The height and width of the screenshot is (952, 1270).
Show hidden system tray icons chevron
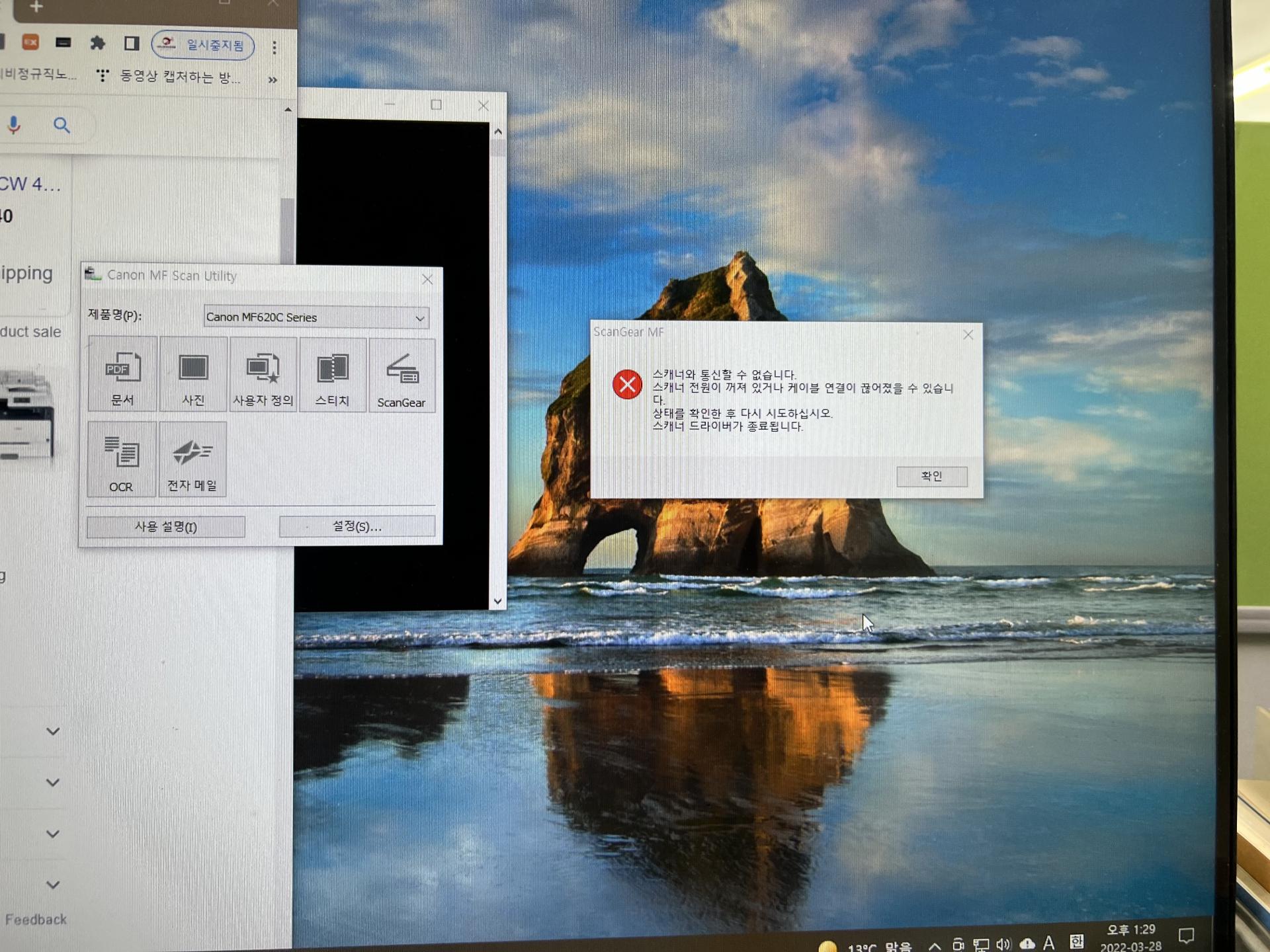934,945
